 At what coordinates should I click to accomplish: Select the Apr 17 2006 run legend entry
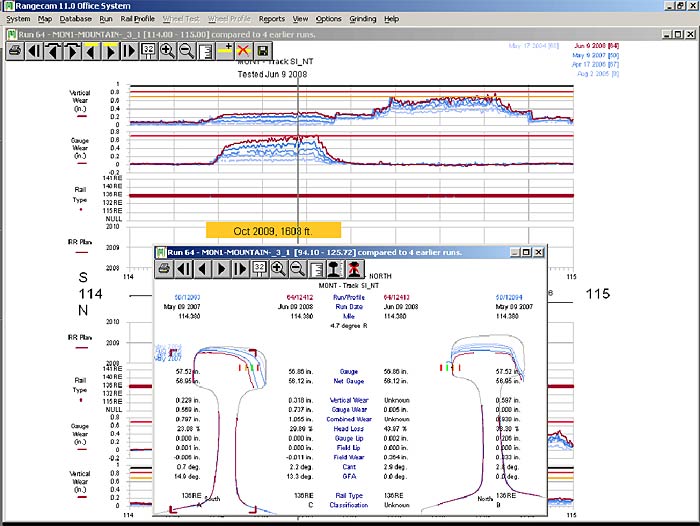click(x=595, y=64)
